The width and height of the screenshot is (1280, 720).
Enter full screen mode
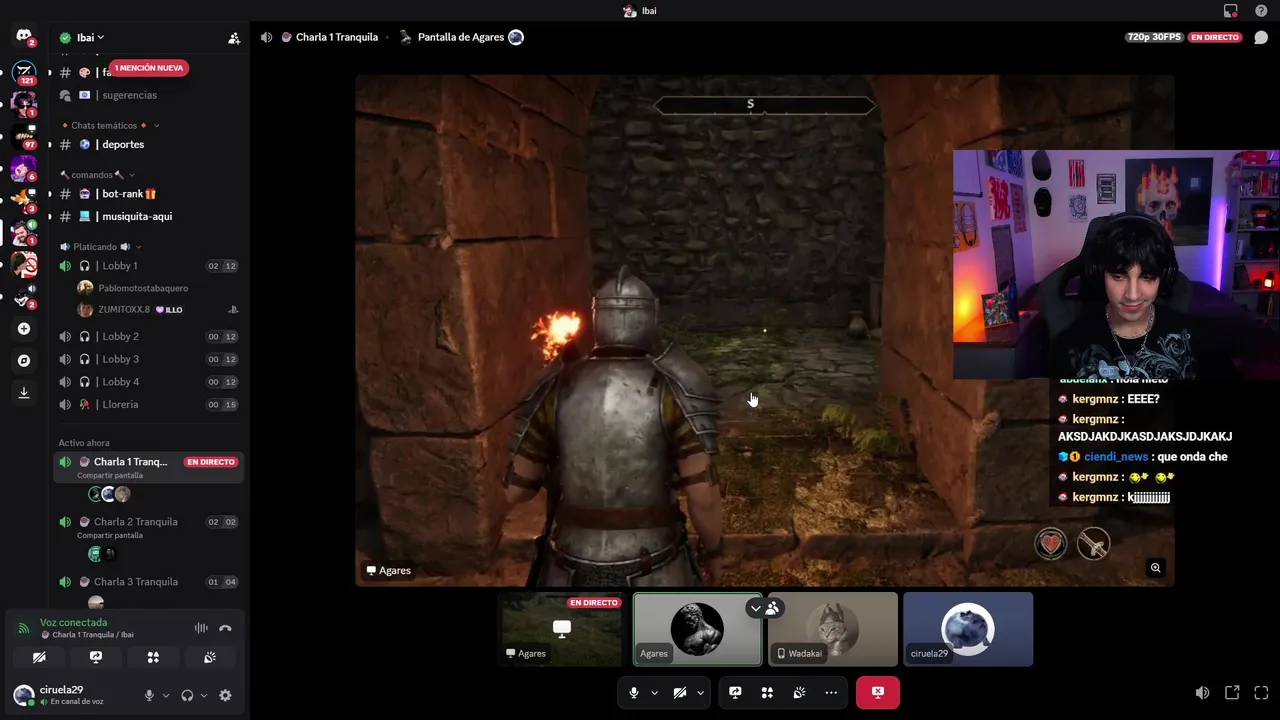[x=1261, y=692]
